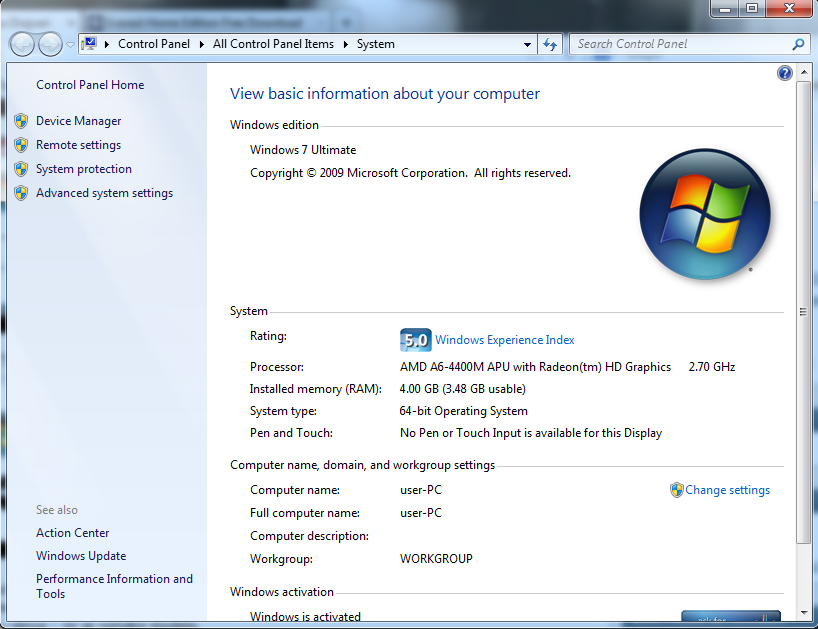Viewport: 818px width, 629px height.
Task: Open Remote settings link
Action: click(x=78, y=145)
